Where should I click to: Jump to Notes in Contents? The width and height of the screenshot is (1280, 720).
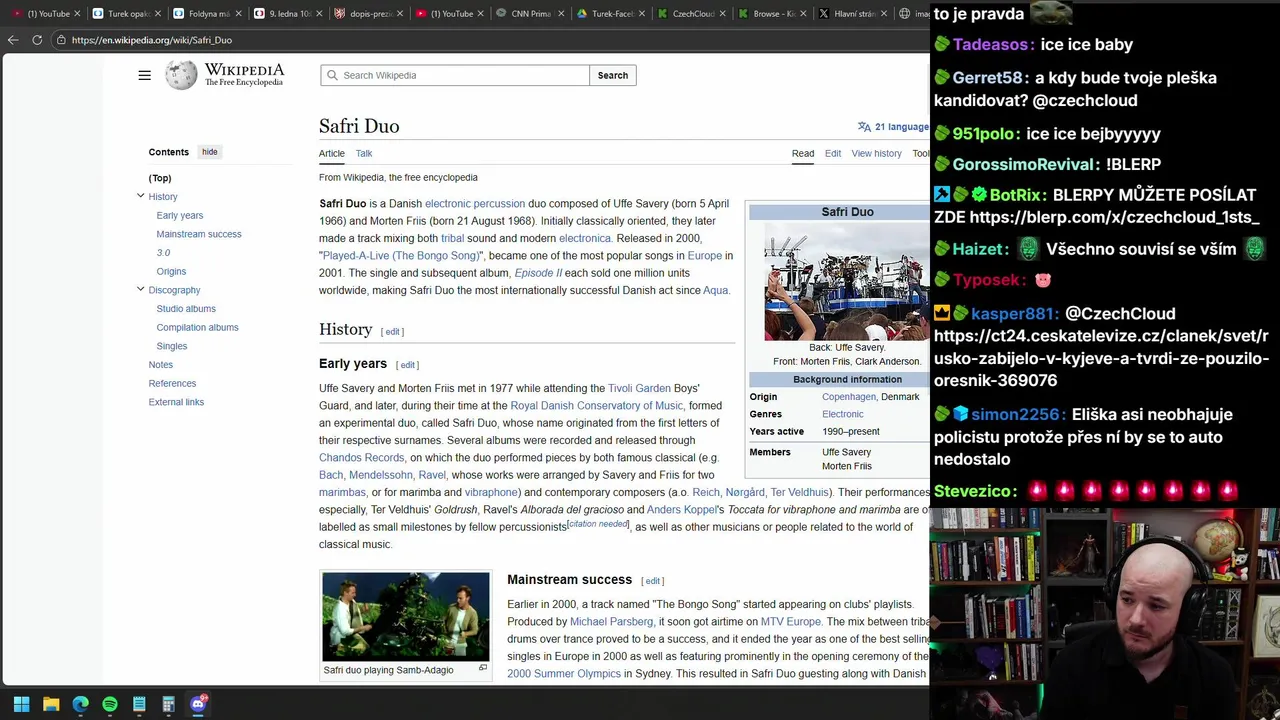(x=161, y=364)
